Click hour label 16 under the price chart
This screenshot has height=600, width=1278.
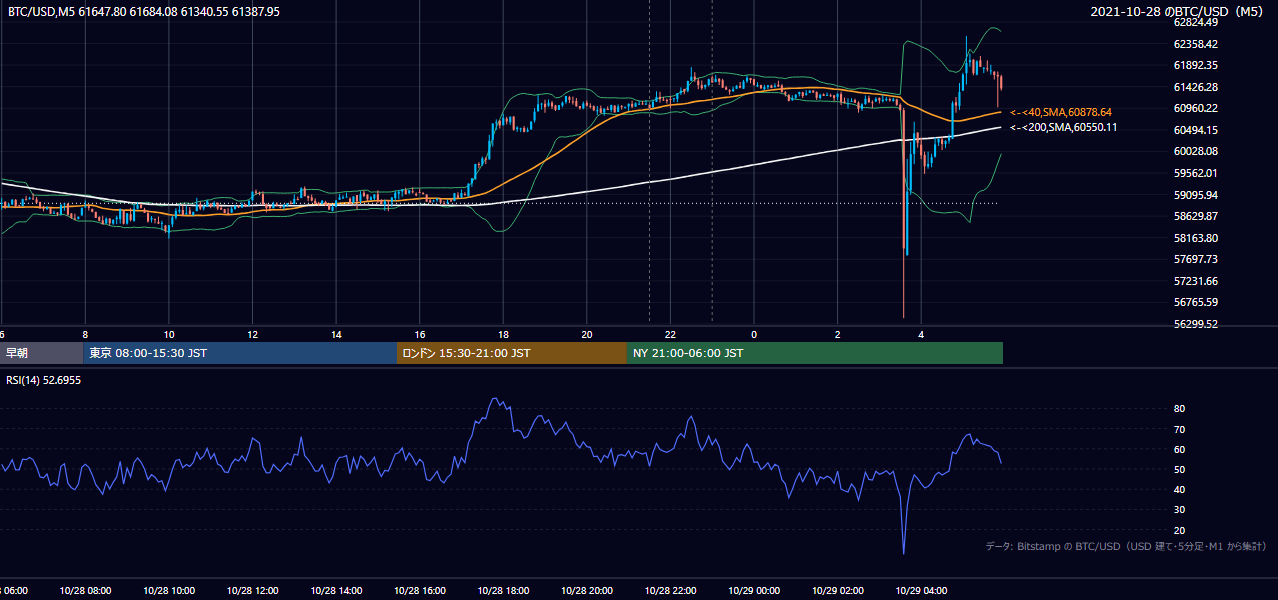(x=419, y=334)
